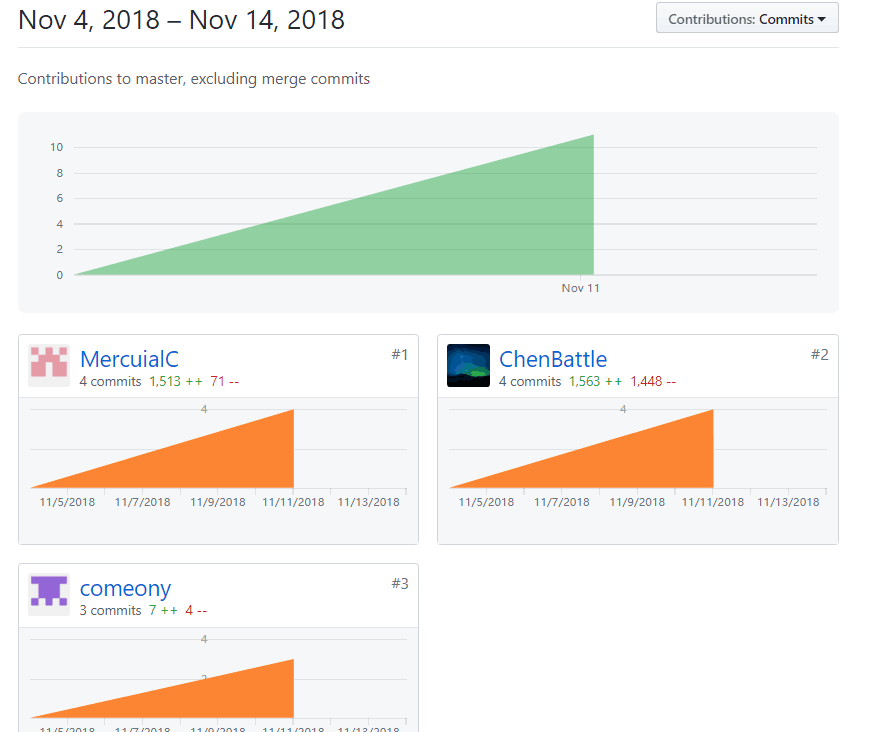Open ChenBattle's avatar image
Viewport: 885px width, 732px height.
(x=468, y=365)
